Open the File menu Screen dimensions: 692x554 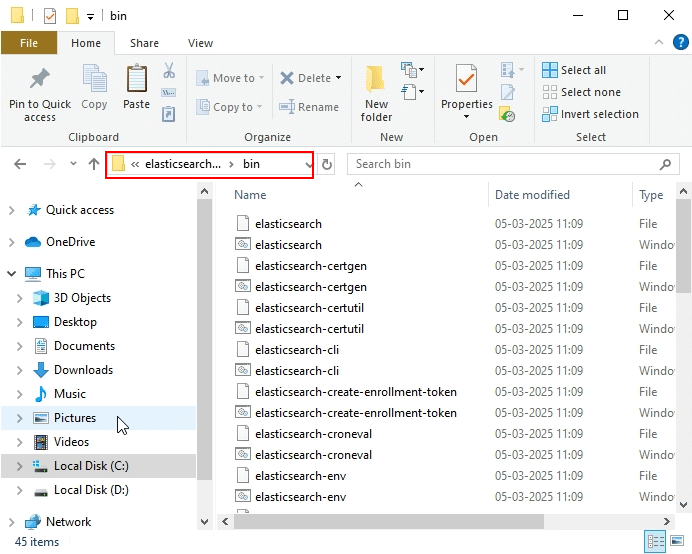click(29, 43)
